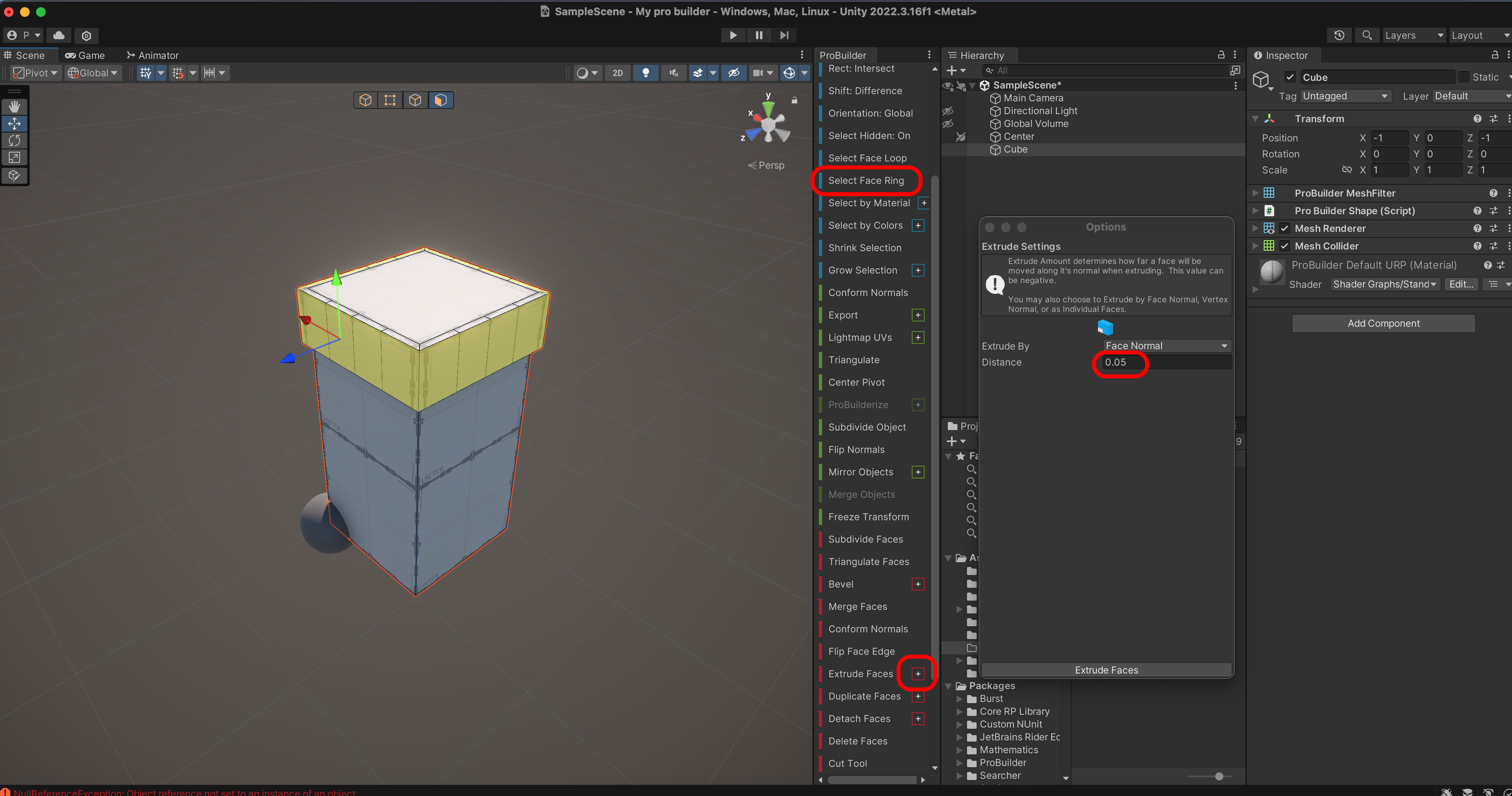Select the Rotate tool
This screenshot has height=796, width=1512.
14,140
